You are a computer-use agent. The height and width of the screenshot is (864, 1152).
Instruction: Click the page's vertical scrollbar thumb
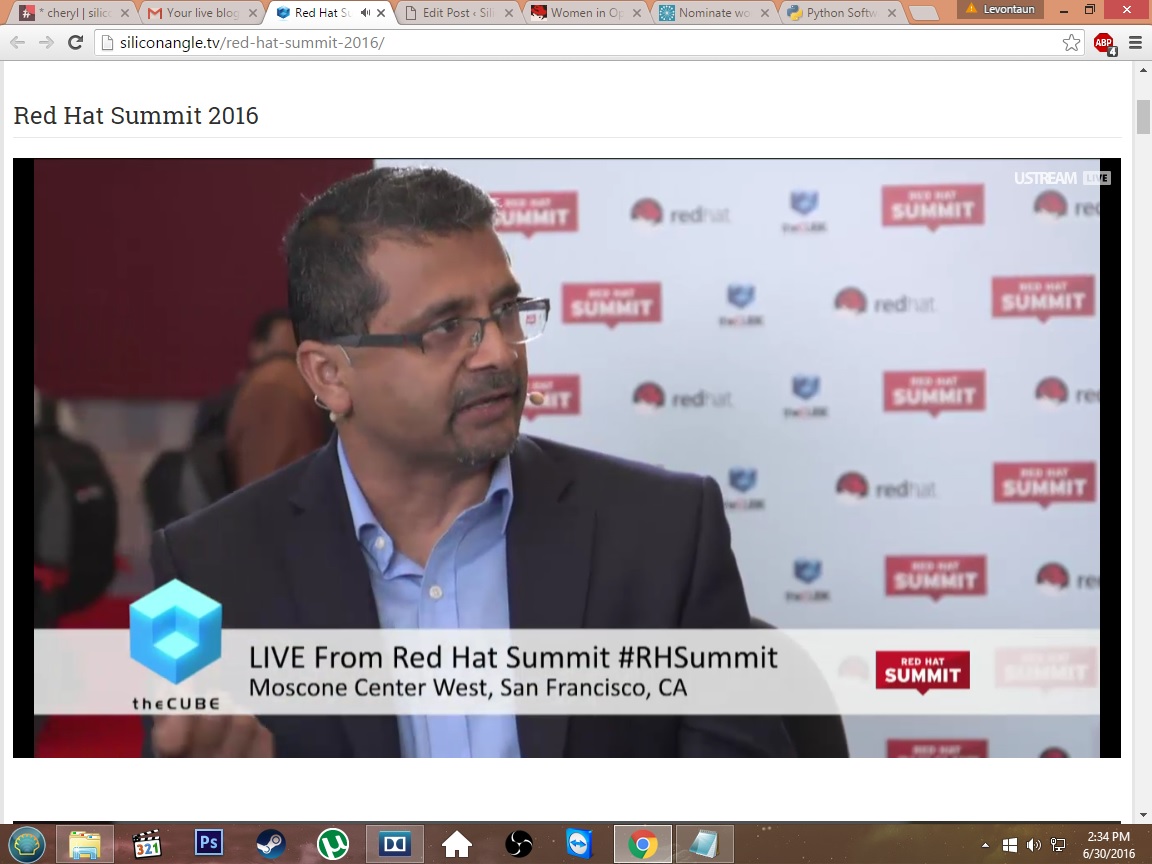tap(1143, 116)
